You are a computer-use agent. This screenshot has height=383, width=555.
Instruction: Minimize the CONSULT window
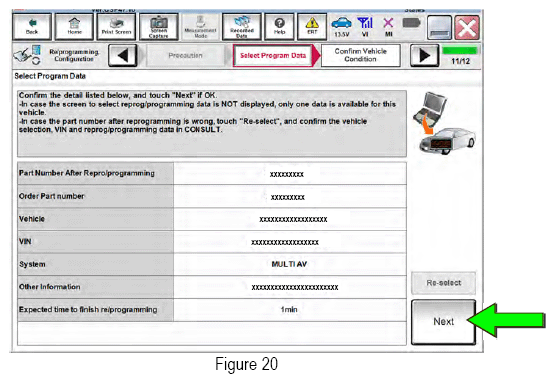[439, 28]
